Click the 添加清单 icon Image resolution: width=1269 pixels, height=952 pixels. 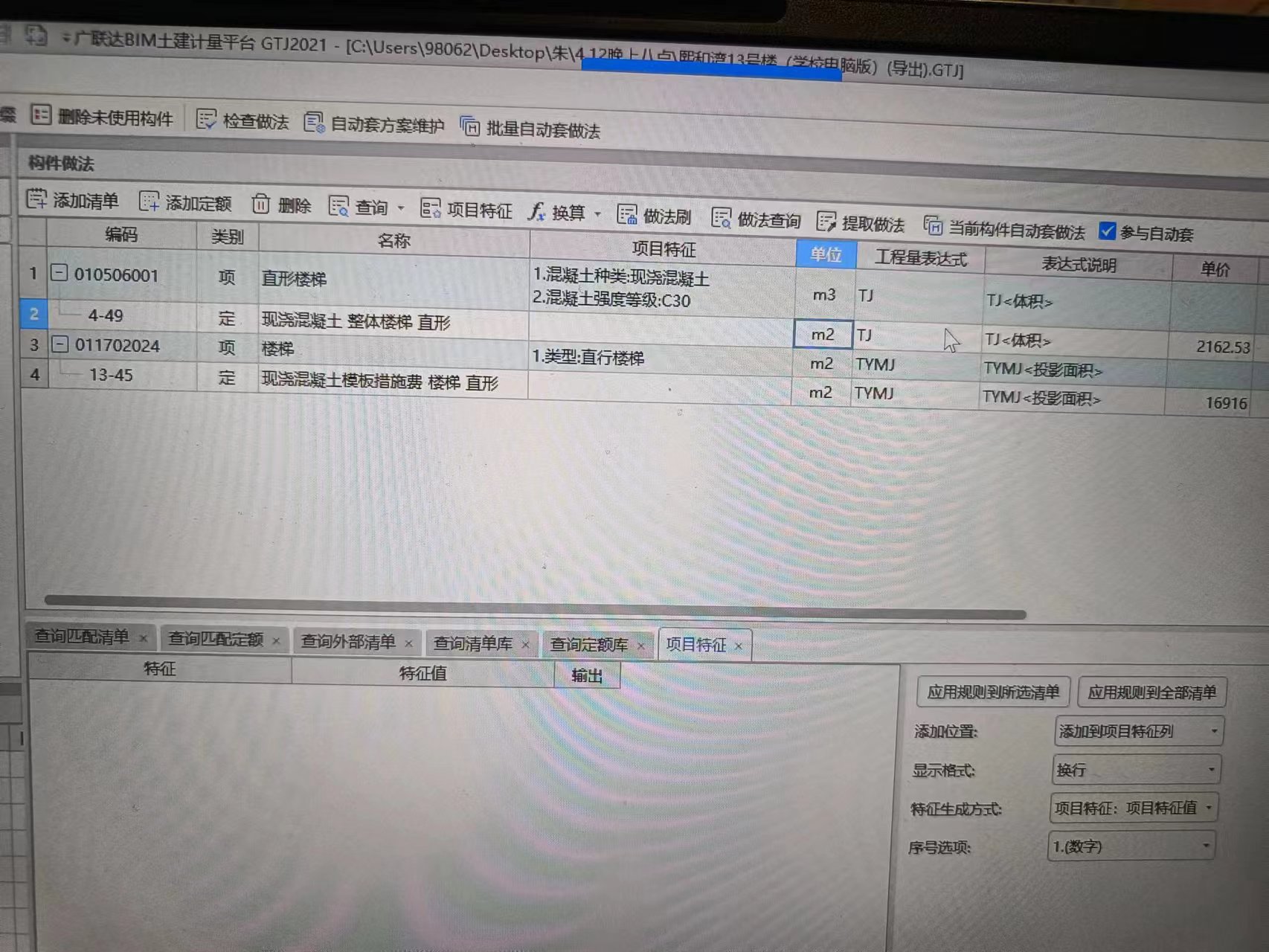point(36,199)
